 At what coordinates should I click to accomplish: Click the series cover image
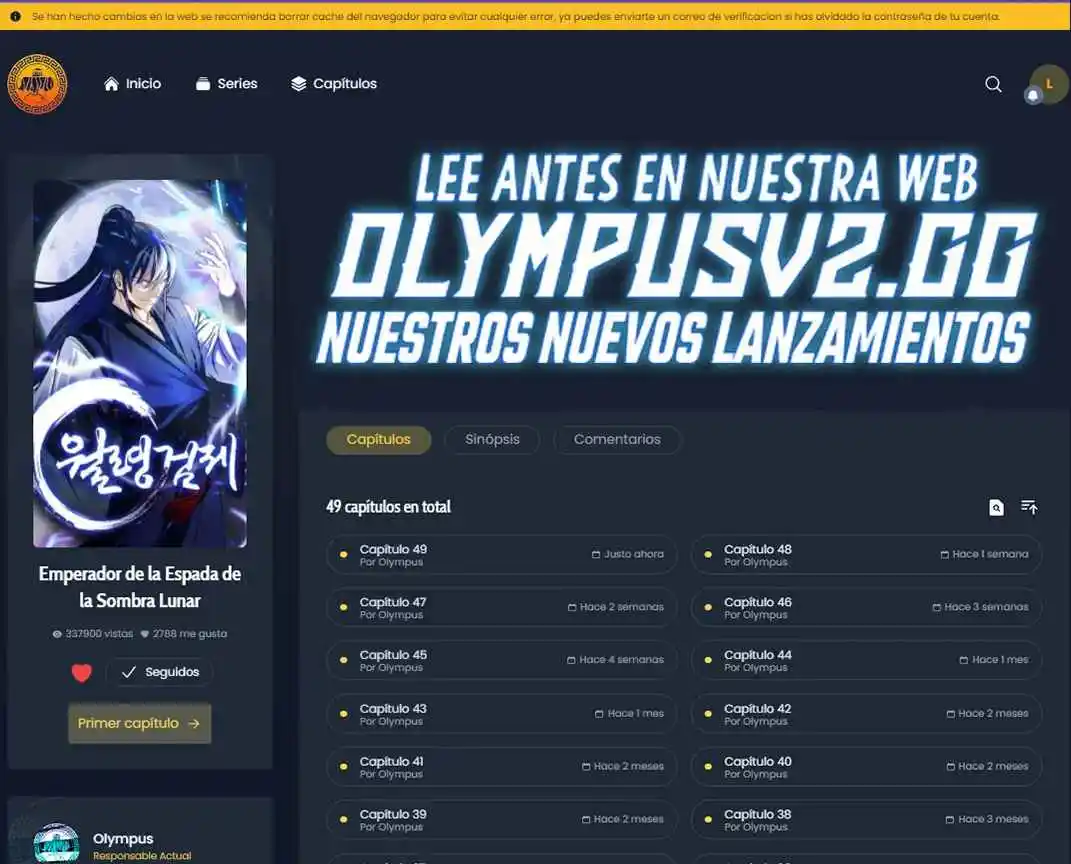tap(140, 363)
